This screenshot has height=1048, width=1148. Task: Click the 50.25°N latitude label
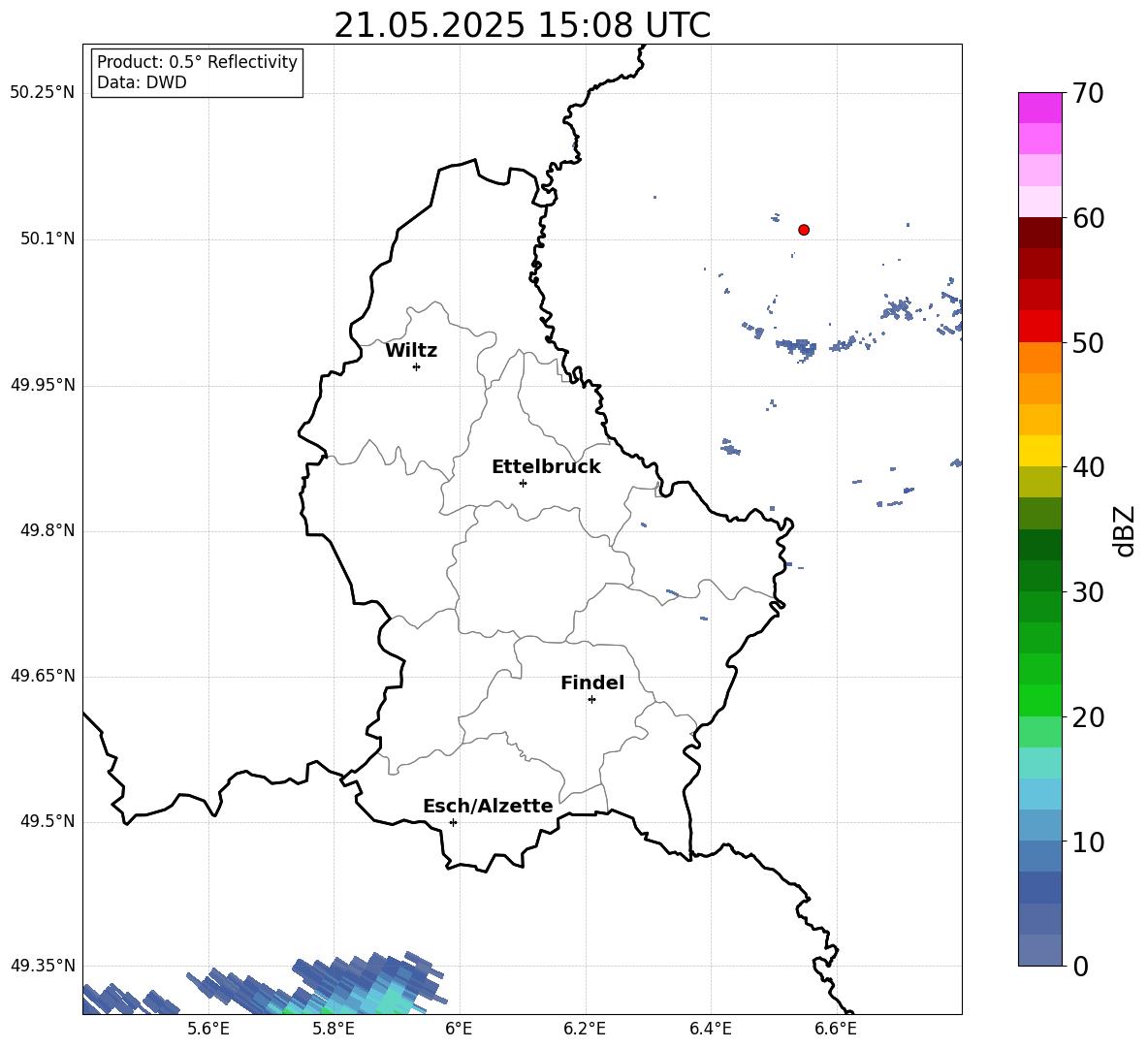[x=43, y=93]
